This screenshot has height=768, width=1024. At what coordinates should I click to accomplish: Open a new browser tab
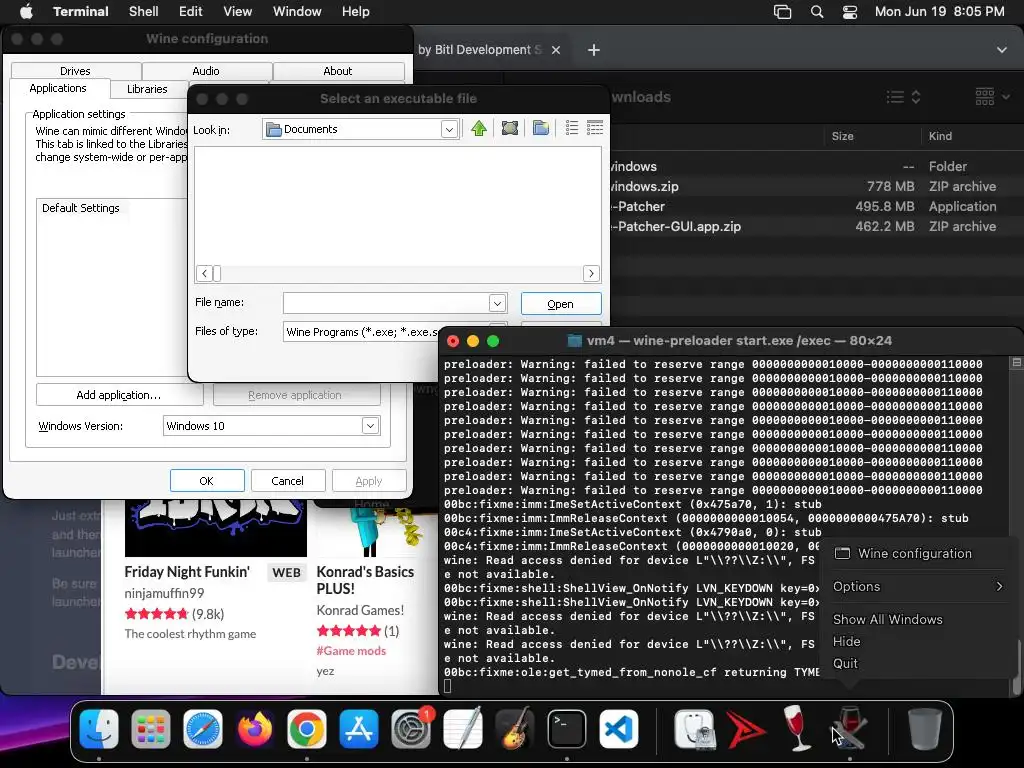(x=594, y=50)
